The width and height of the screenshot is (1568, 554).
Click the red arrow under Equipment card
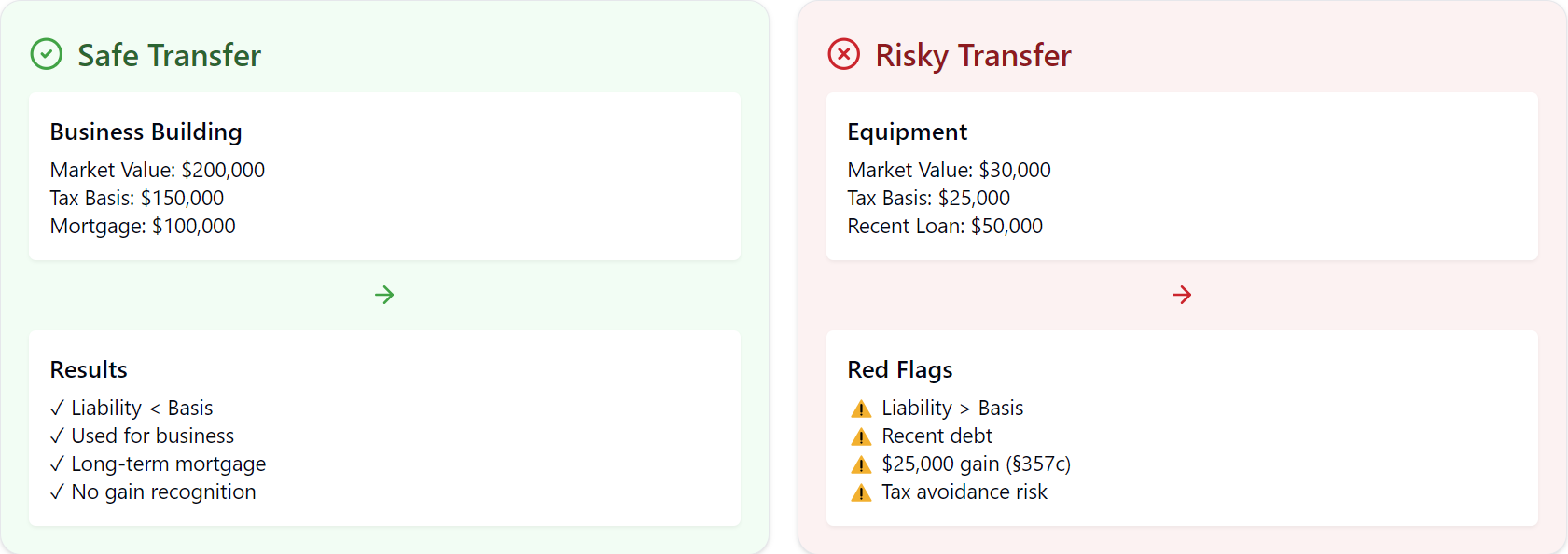pos(1182,295)
